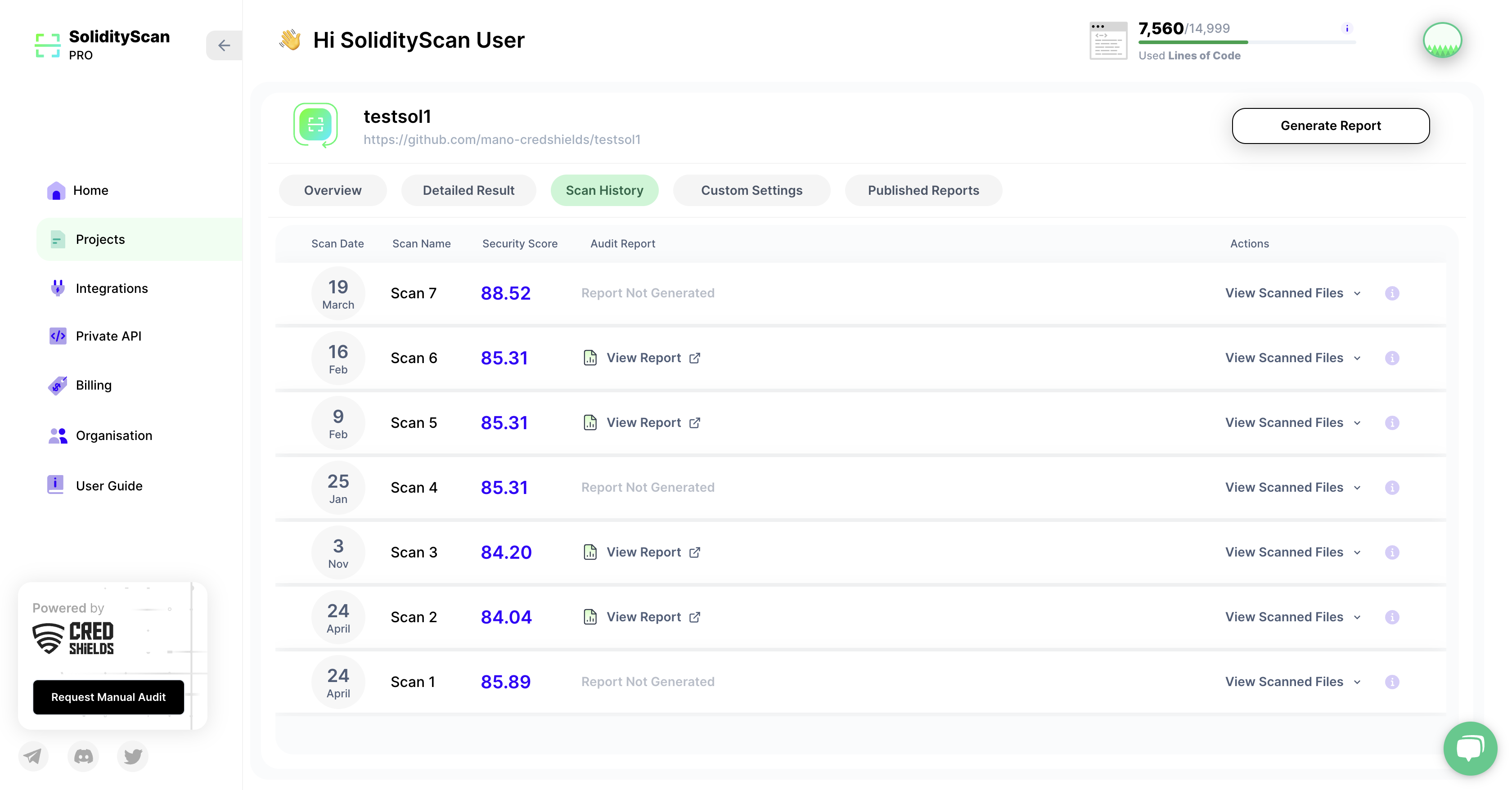Collapse sidebar with back arrow button

224,45
